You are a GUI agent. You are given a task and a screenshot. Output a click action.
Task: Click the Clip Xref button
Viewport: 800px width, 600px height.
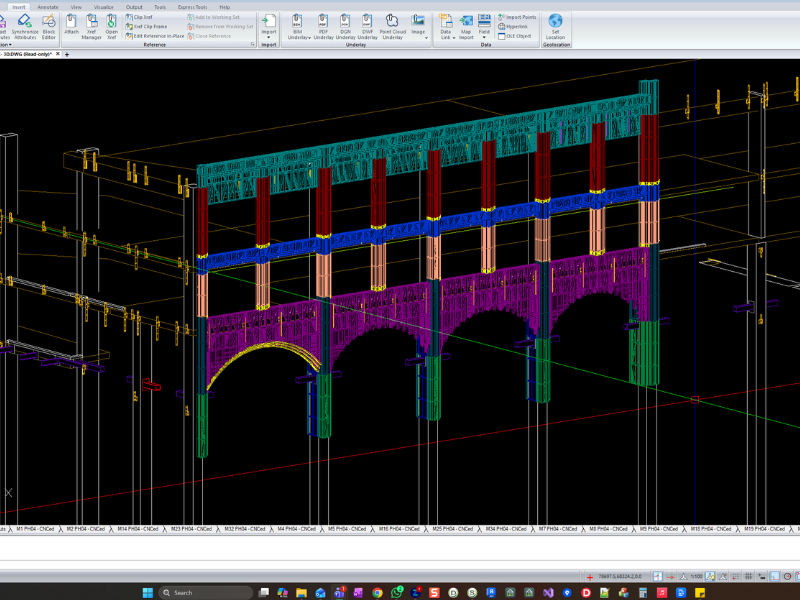point(141,17)
